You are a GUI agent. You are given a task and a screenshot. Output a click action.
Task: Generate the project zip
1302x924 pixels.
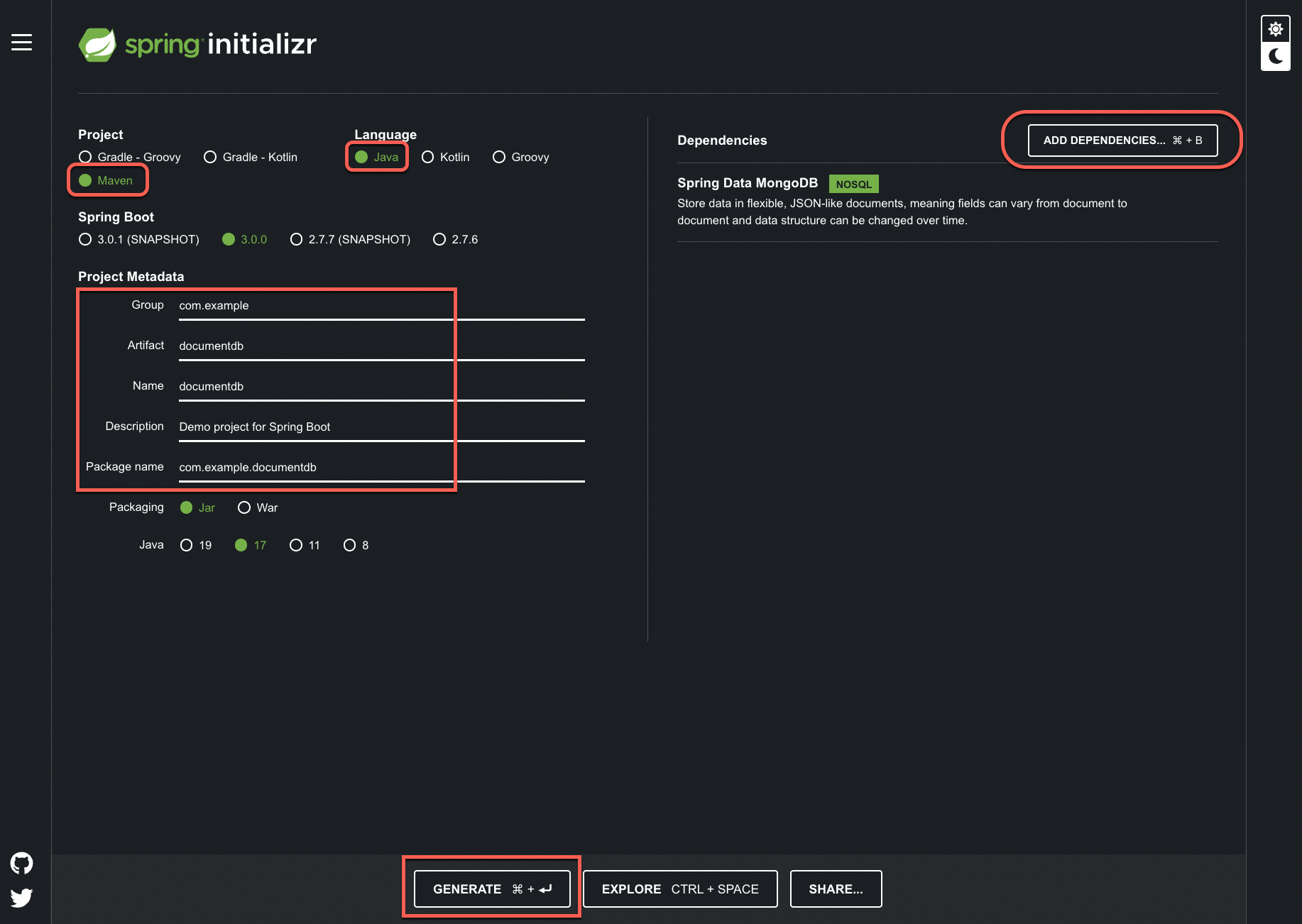(x=492, y=889)
